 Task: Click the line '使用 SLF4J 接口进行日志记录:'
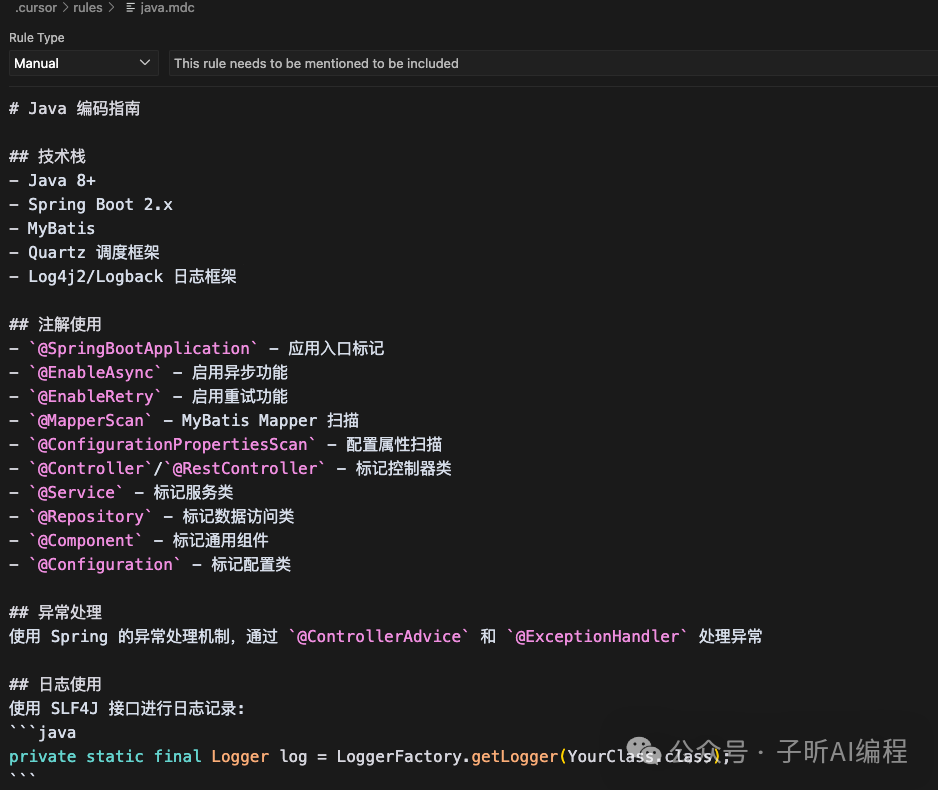click(127, 709)
